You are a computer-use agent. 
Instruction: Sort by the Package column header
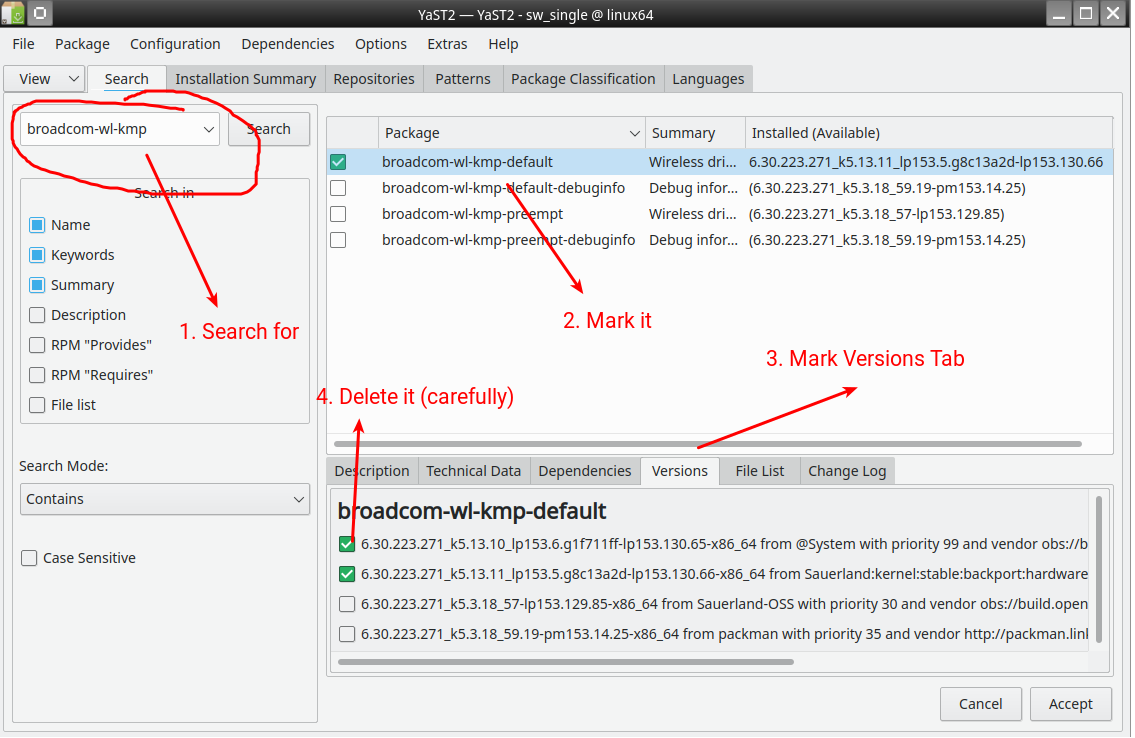click(512, 133)
